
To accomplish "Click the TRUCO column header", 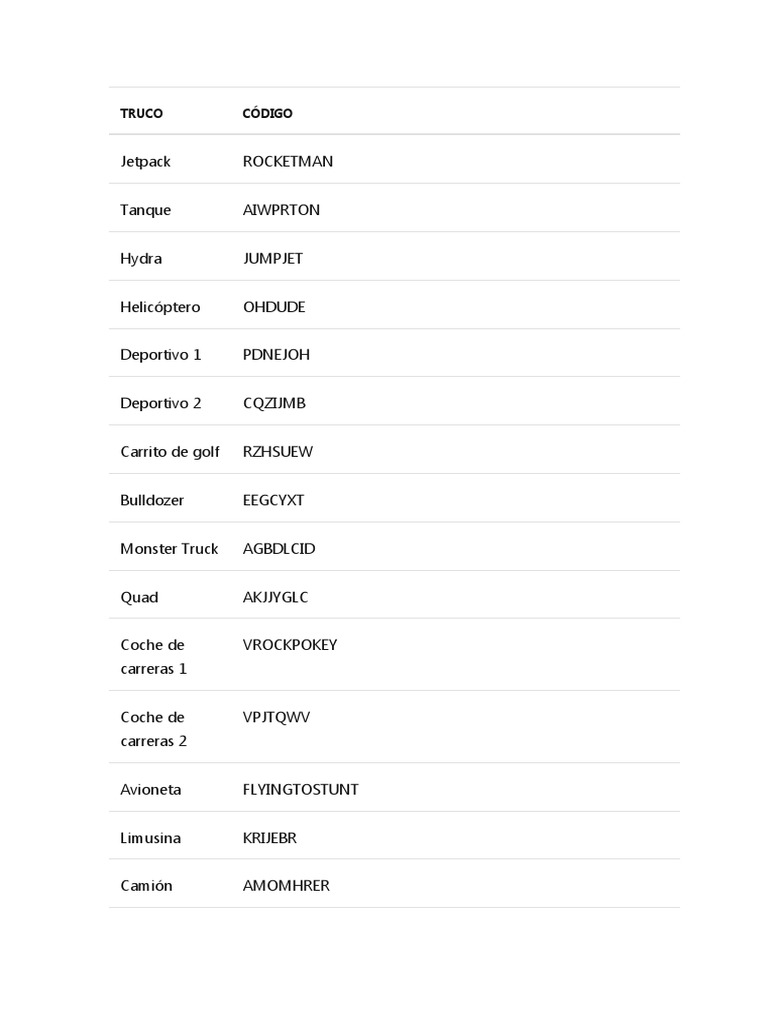I will [x=141, y=114].
